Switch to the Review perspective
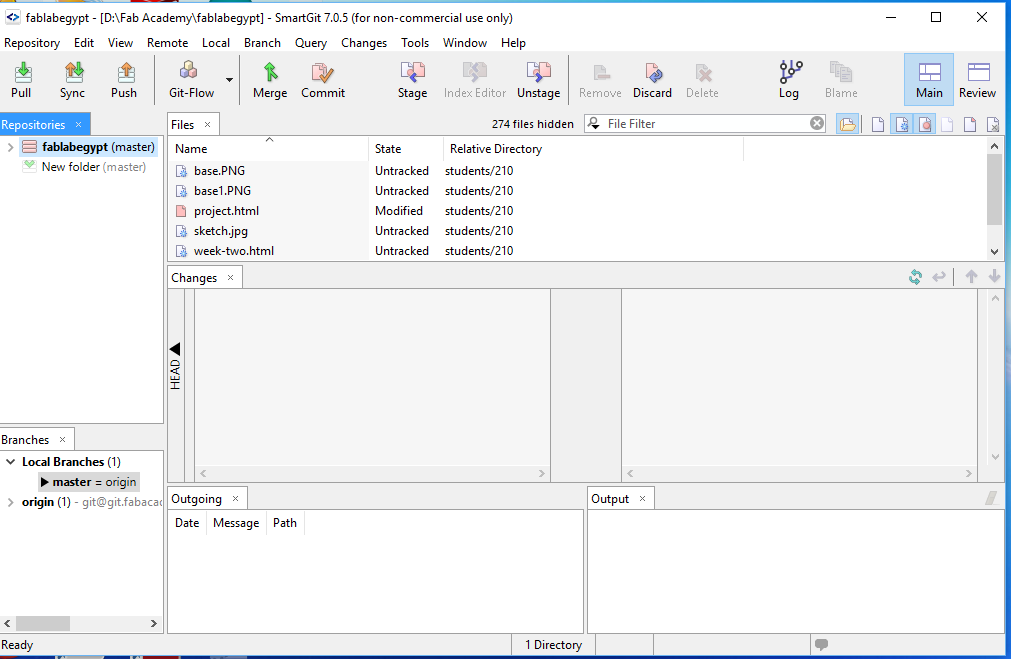Screen dimensions: 1011x659 977,80
